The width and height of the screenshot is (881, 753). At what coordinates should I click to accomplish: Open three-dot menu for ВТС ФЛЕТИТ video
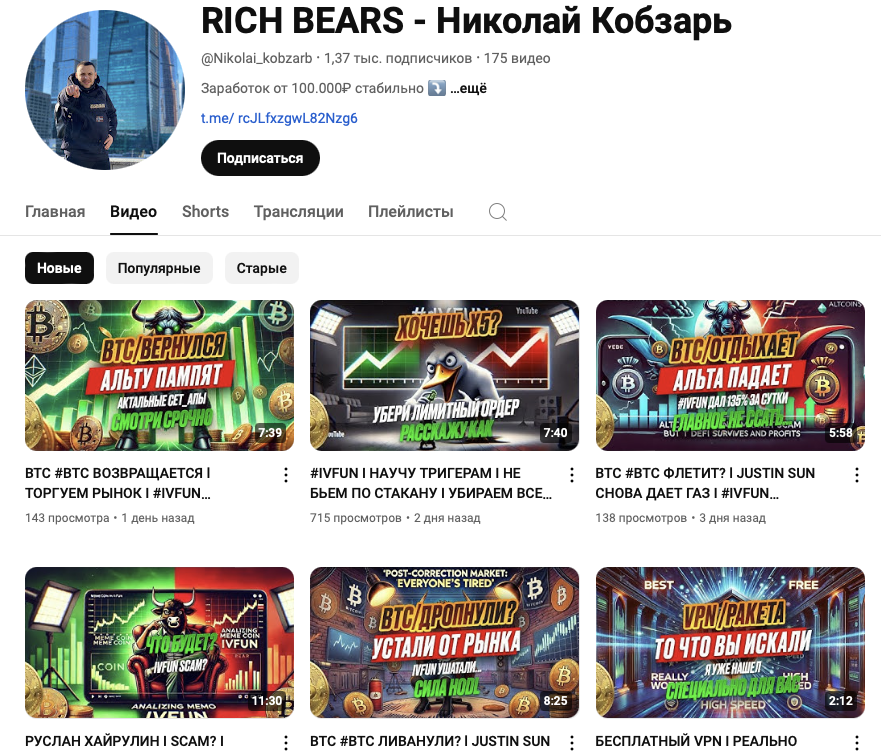857,475
